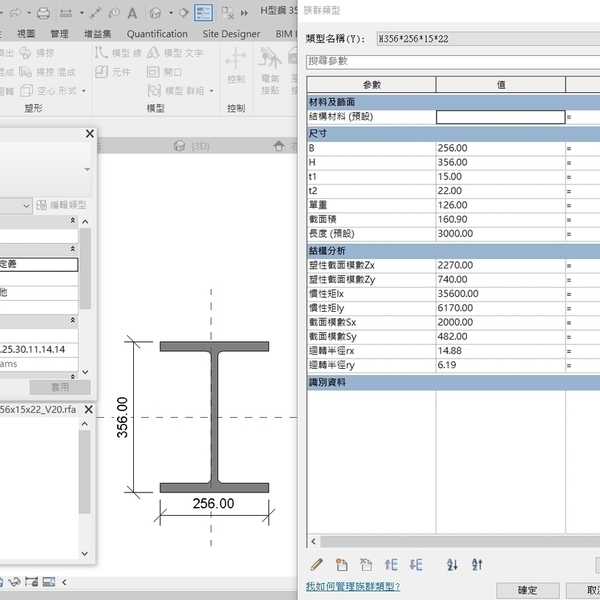Screen dimensions: 600x600
Task: Sort parameters in descending order
Action: coord(477,565)
